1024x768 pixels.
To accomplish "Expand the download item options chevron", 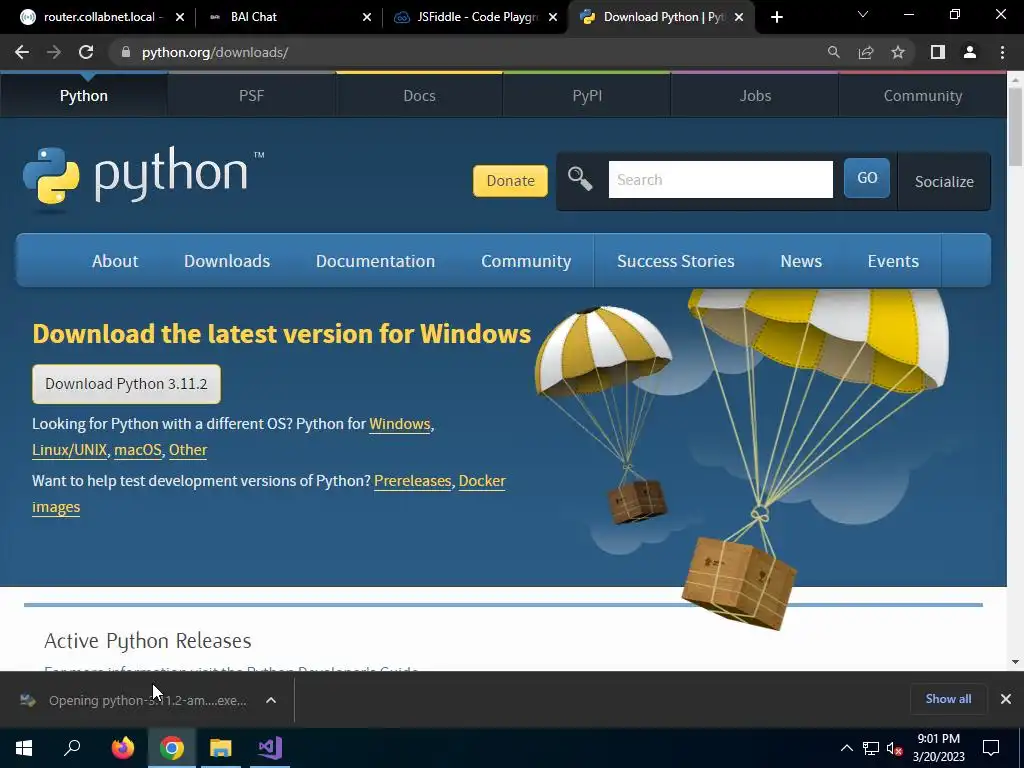I will (x=271, y=700).
